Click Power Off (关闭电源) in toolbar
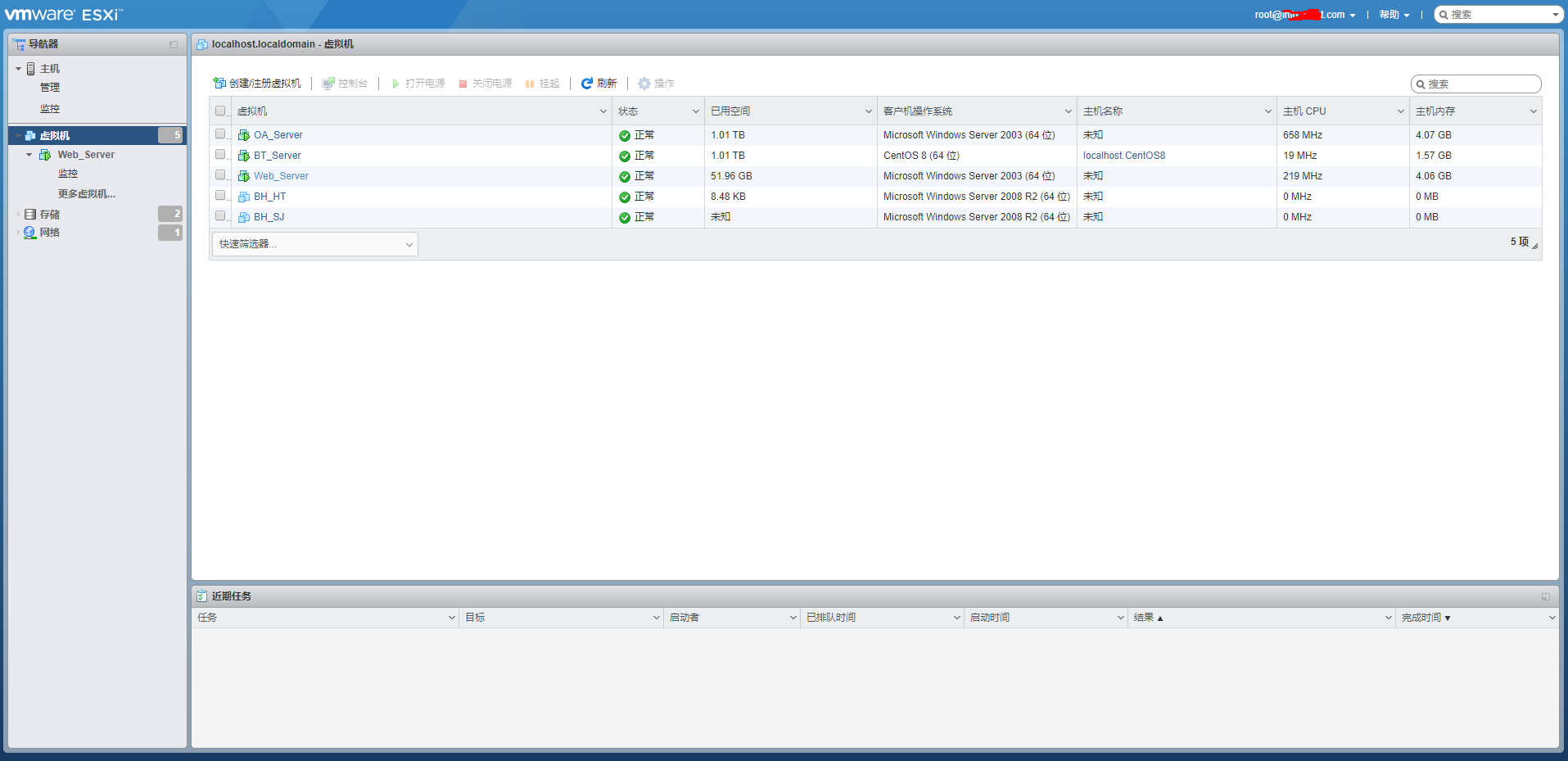This screenshot has width=1568, height=761. [x=485, y=84]
